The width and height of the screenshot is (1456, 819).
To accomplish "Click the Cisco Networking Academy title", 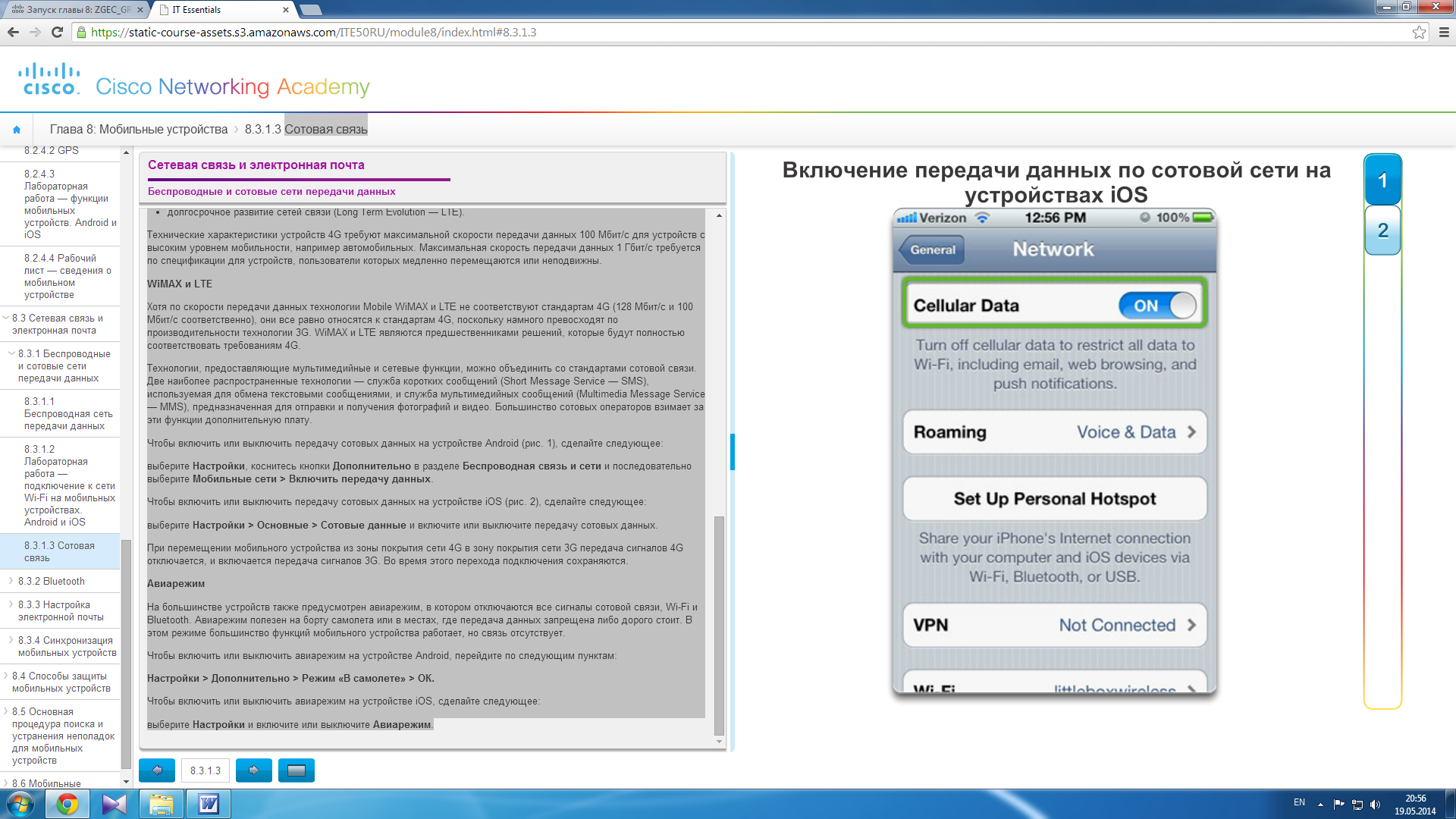I will 233,87.
